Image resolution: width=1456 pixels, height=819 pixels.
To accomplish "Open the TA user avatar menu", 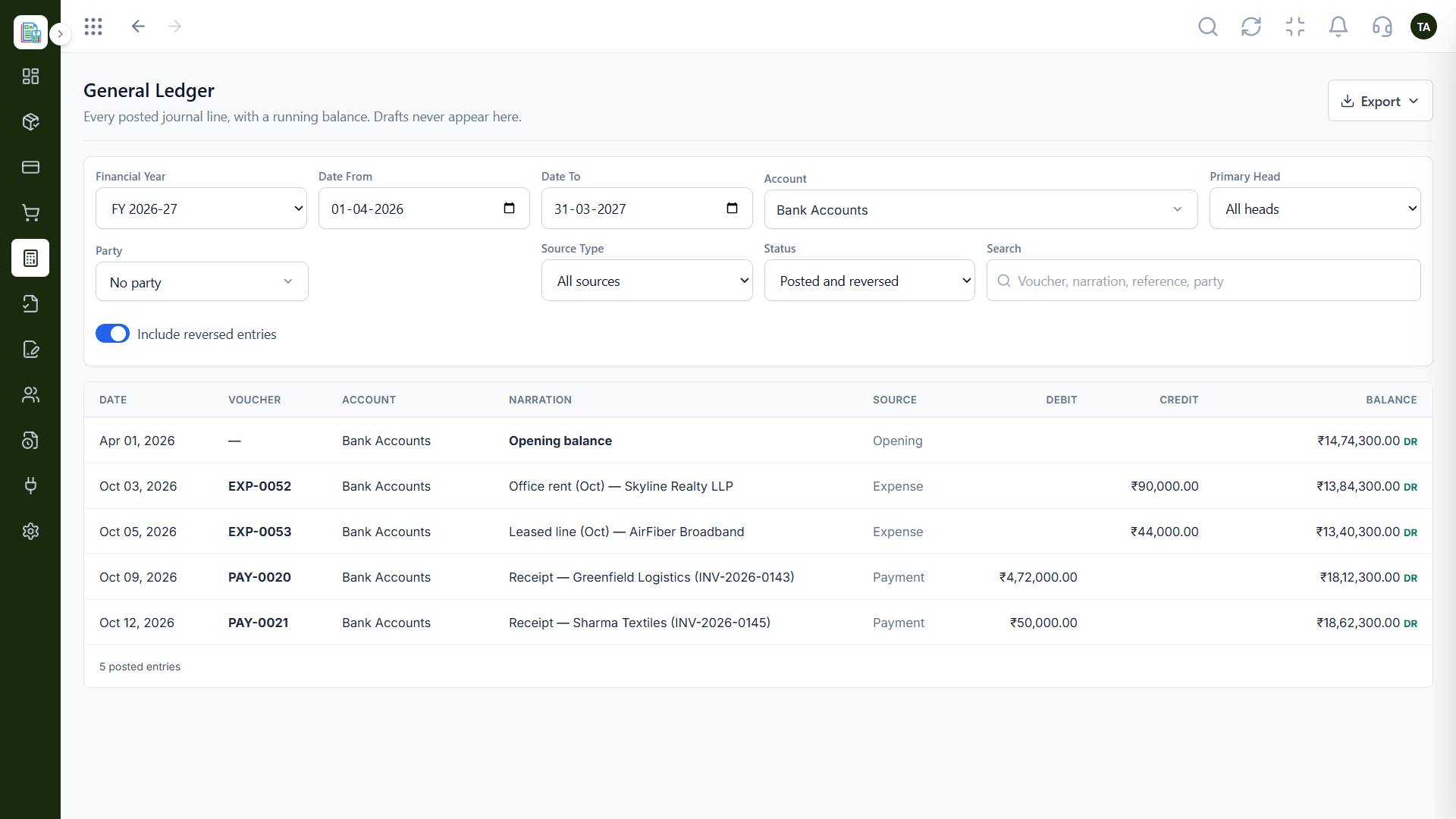I will tap(1423, 27).
